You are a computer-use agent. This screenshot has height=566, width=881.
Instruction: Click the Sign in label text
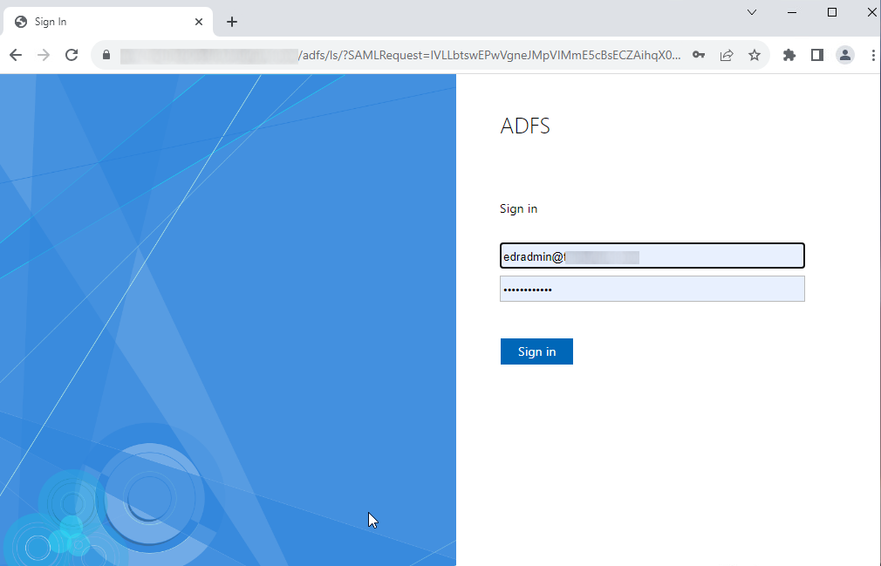point(519,209)
